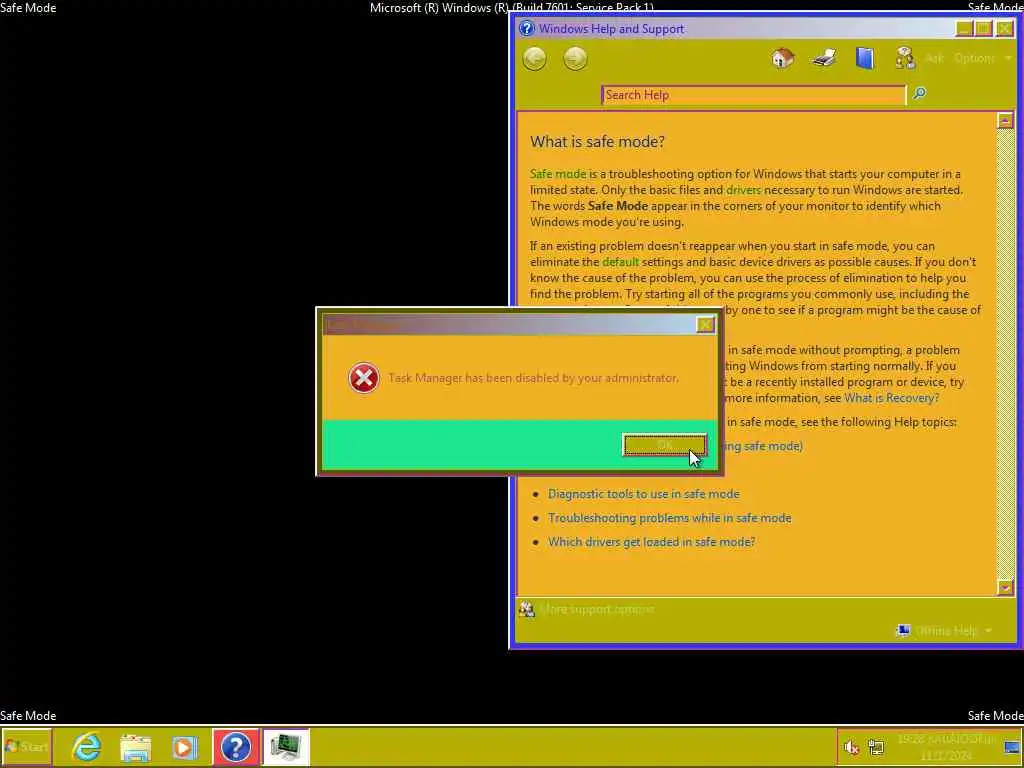
Task: Click the Task Manager taskbar button
Action: coord(286,746)
